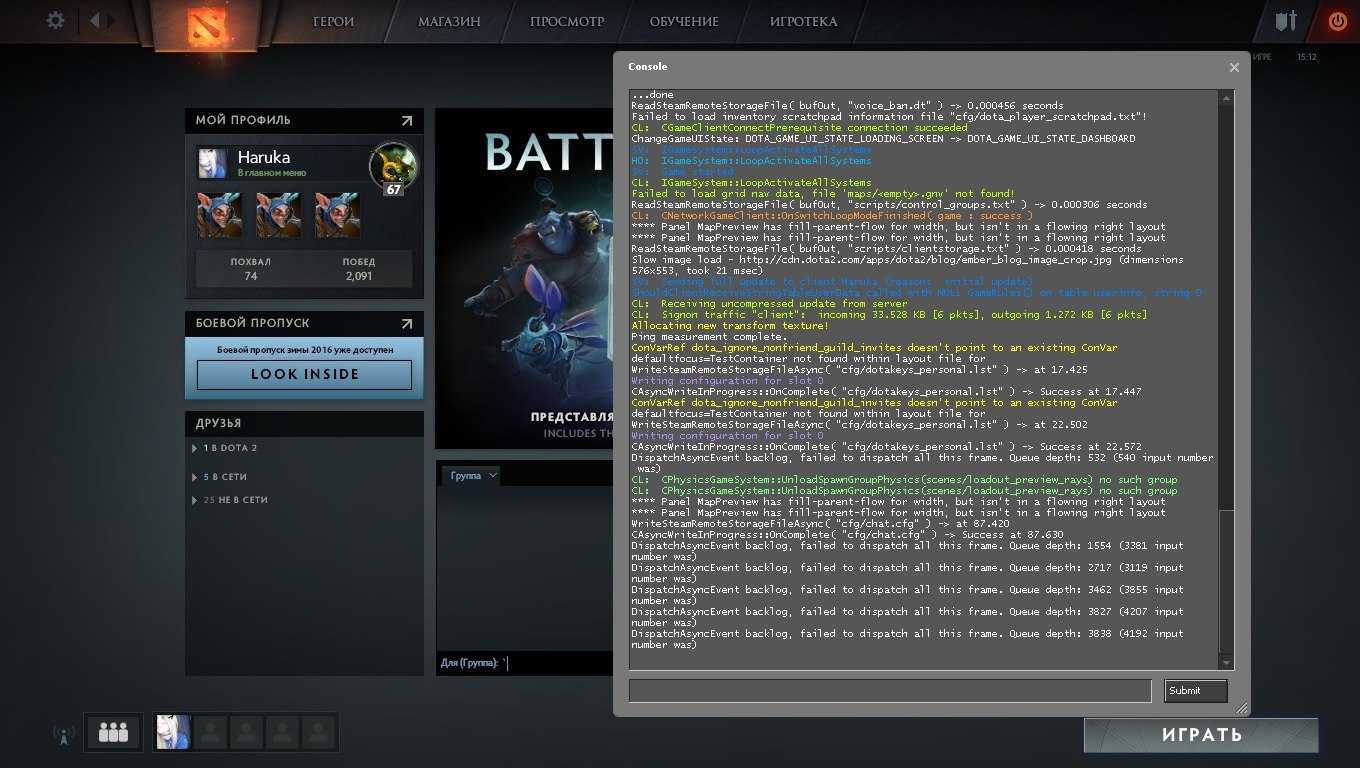Image resolution: width=1360 pixels, height=768 pixels.
Task: Open the Игротека menu
Action: pos(804,21)
